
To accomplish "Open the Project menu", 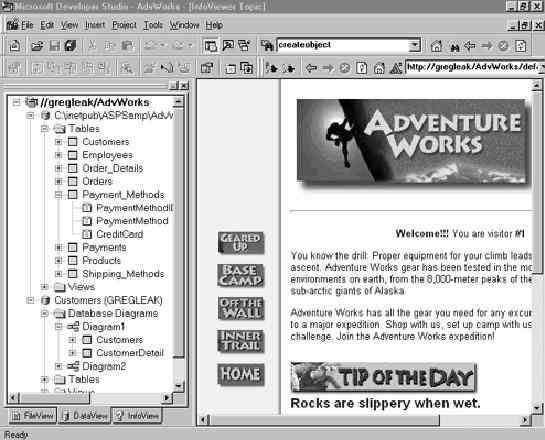I will 124,25.
